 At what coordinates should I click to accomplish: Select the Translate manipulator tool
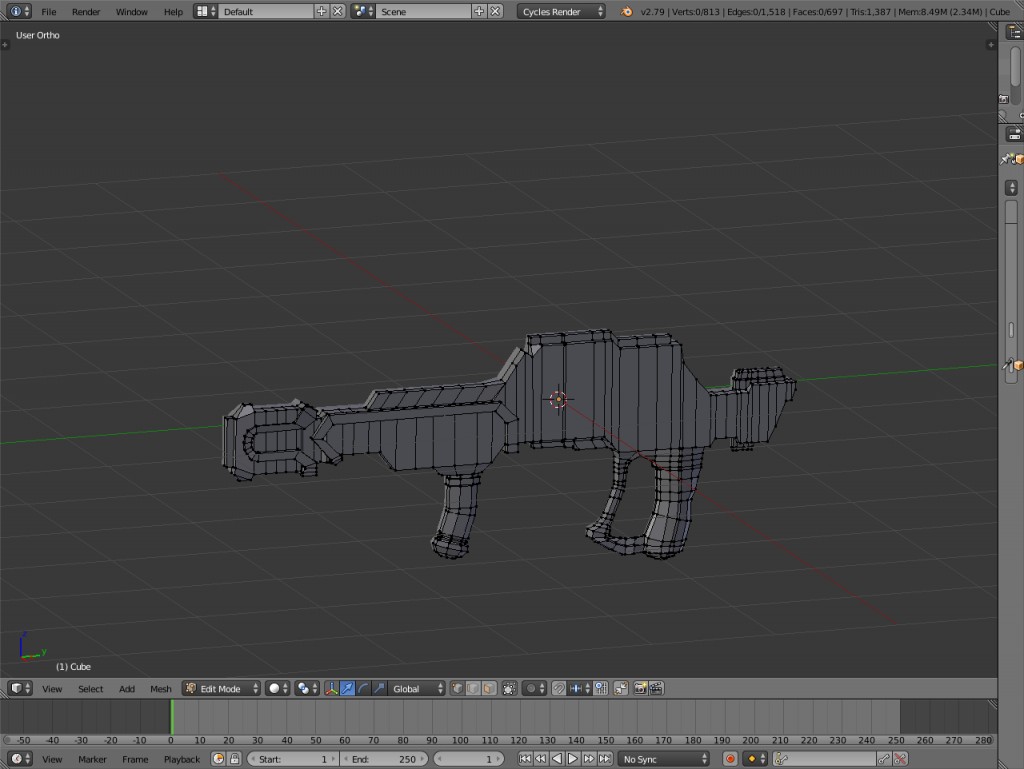(x=346, y=688)
